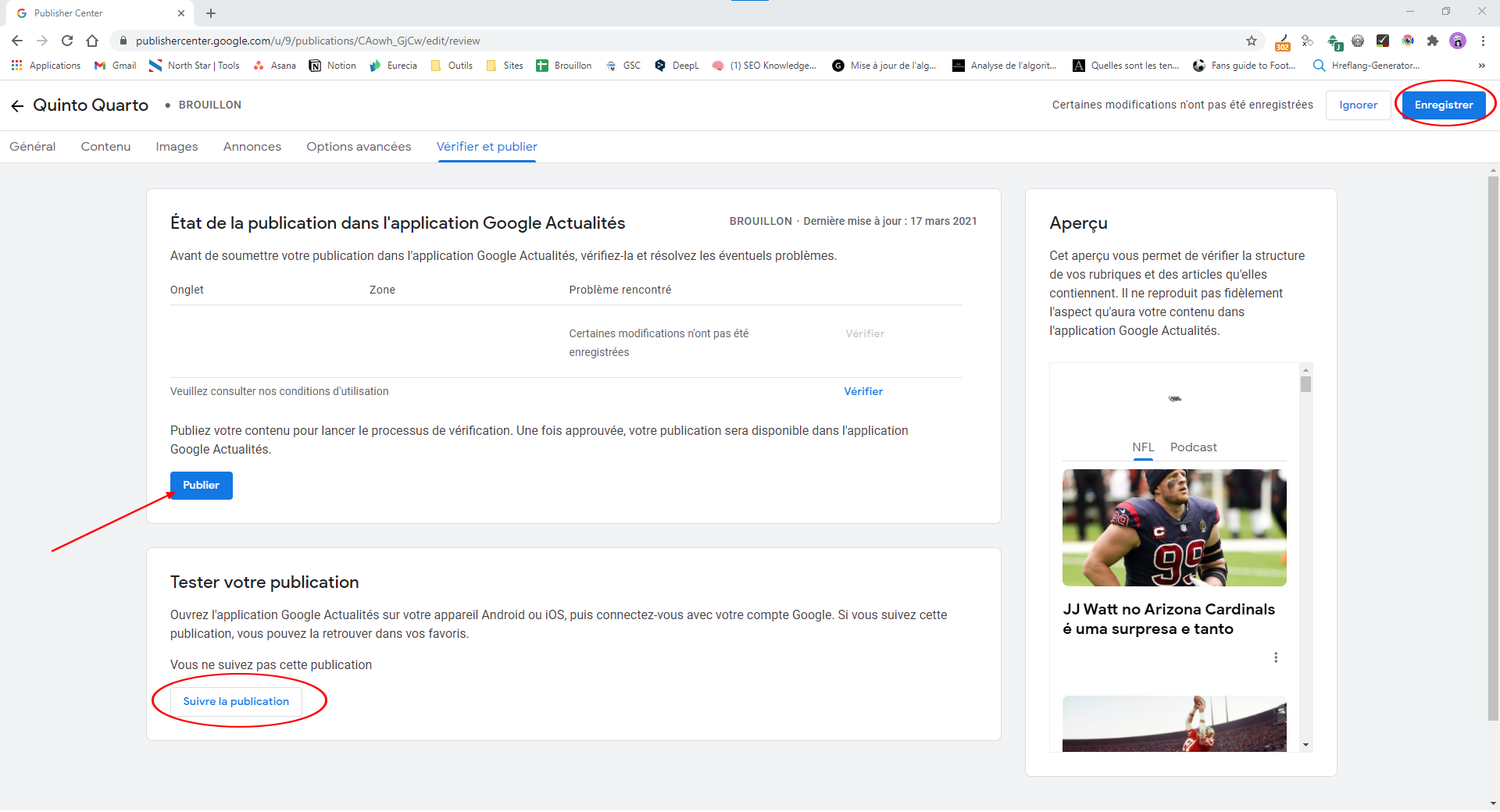Open the Options avancées tab

pos(359,147)
